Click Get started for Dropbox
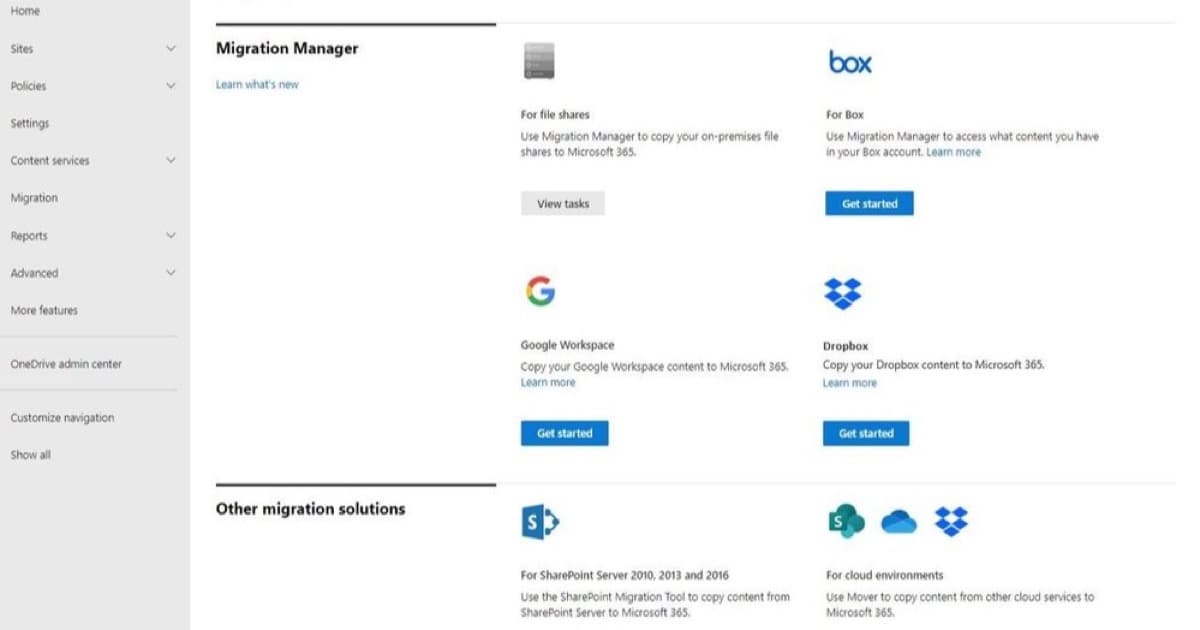This screenshot has width=1200, height=630. [x=866, y=433]
